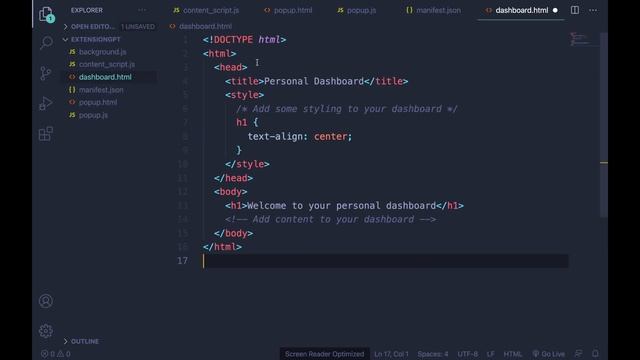Click the empty line 17 in the editor
Image resolution: width=640 pixels, height=360 pixels.
[x=385, y=261]
